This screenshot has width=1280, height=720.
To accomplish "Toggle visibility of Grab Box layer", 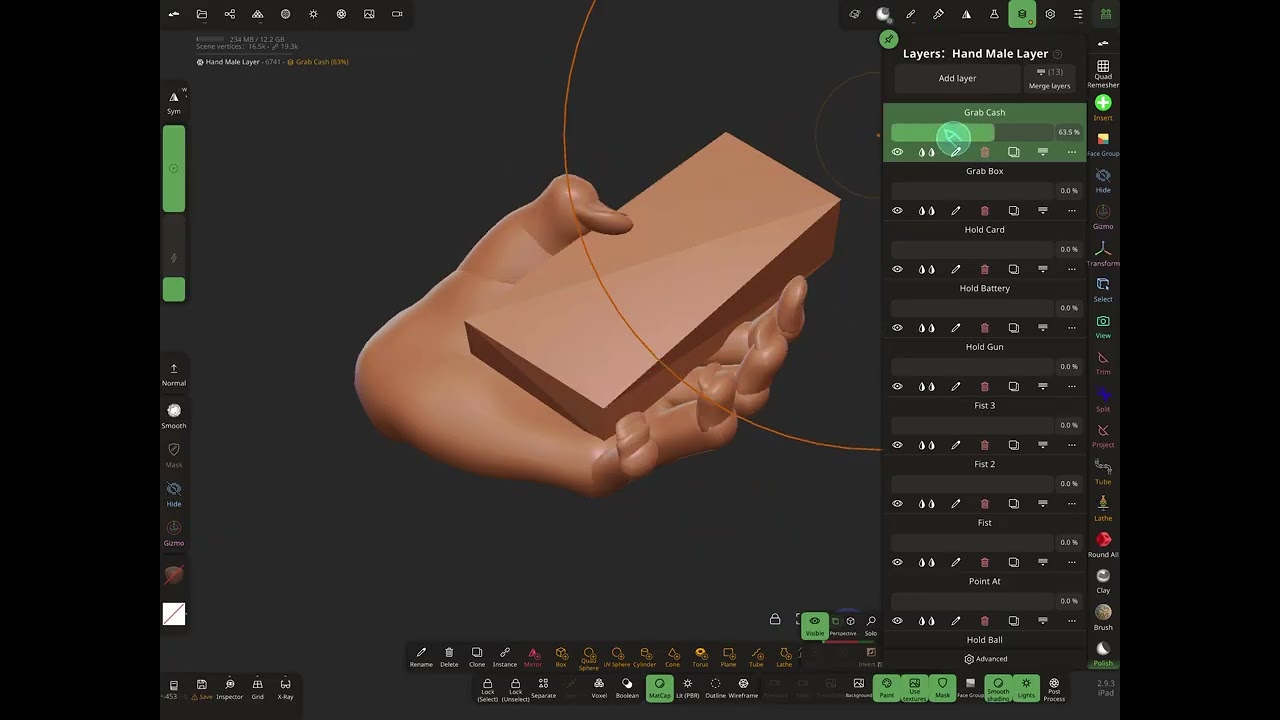I will tap(897, 211).
